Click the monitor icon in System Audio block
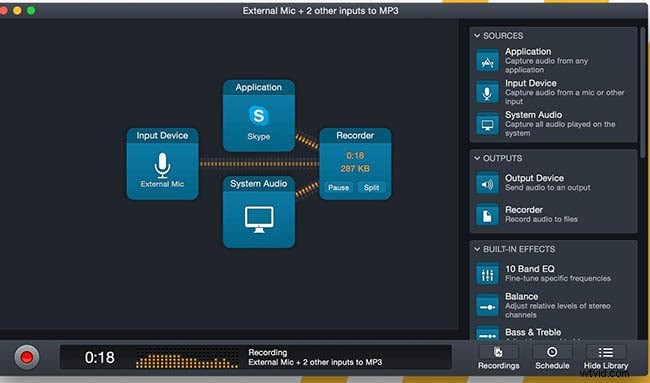 pos(259,219)
